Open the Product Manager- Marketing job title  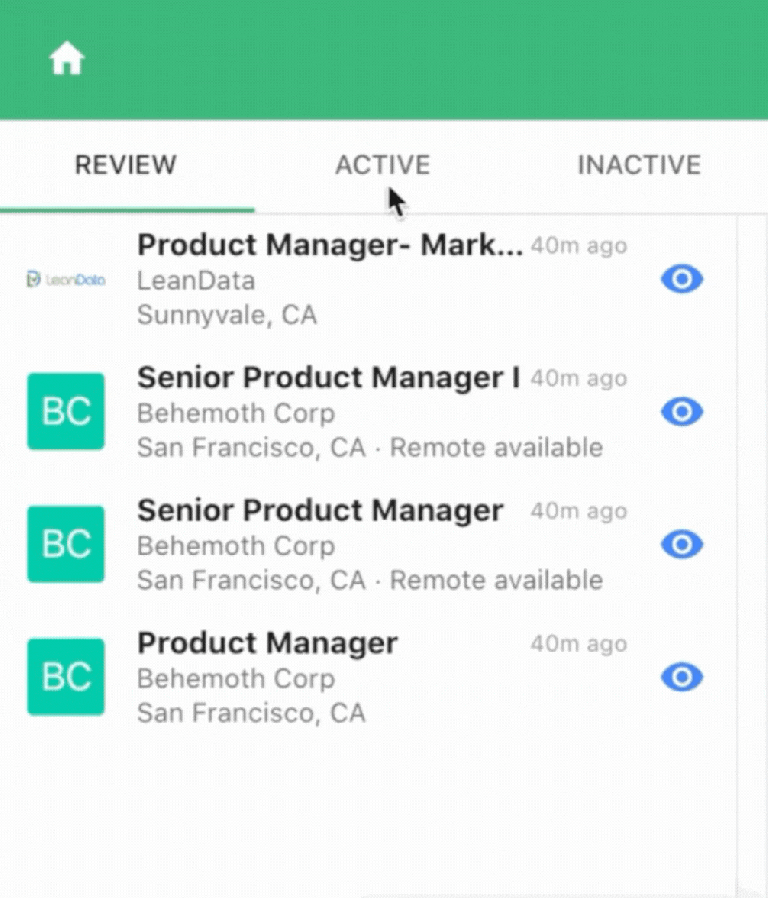tap(329, 245)
